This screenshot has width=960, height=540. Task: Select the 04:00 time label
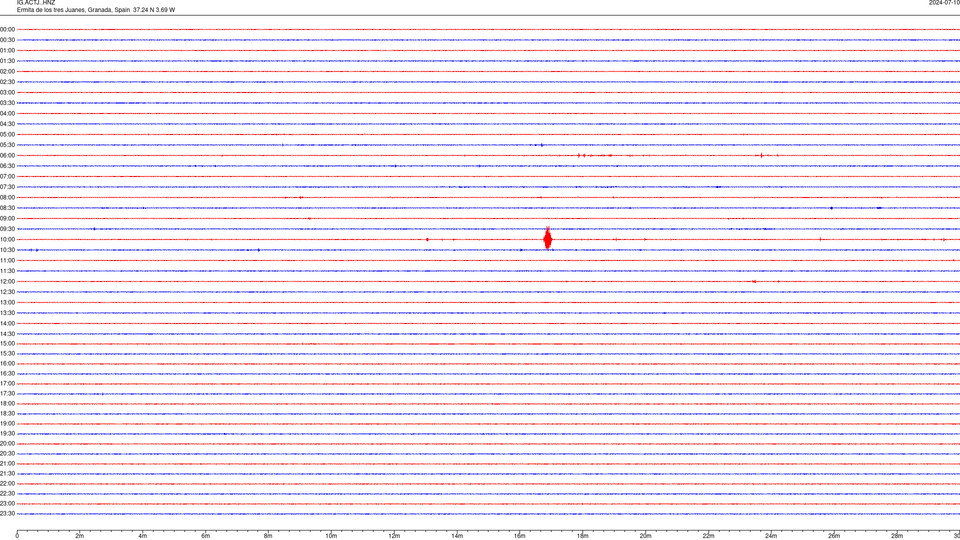click(7, 113)
